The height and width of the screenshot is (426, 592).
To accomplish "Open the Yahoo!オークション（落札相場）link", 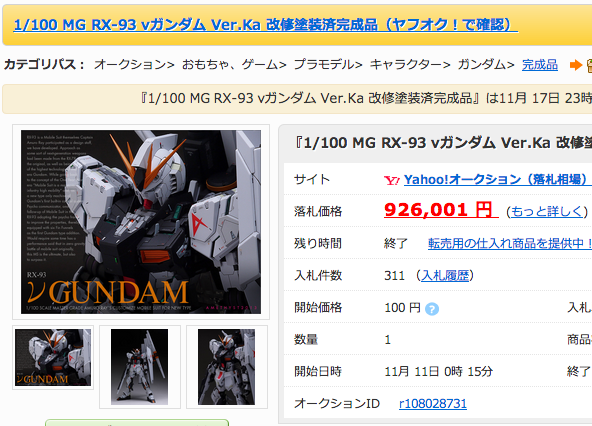I will [496, 179].
